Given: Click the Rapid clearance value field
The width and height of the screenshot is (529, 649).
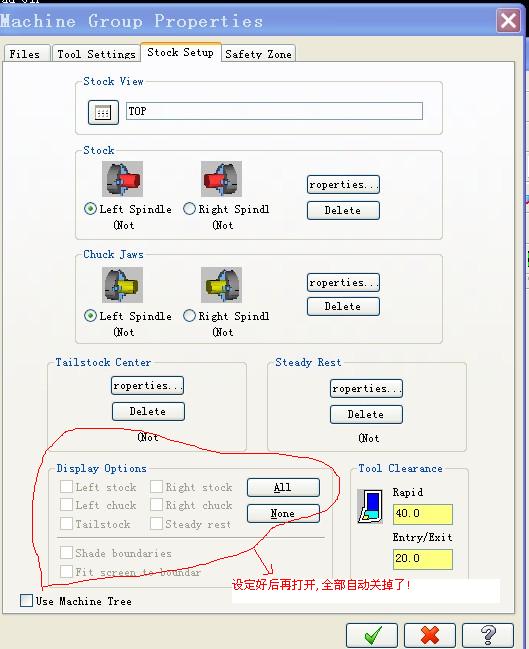Looking at the screenshot, I should point(423,514).
